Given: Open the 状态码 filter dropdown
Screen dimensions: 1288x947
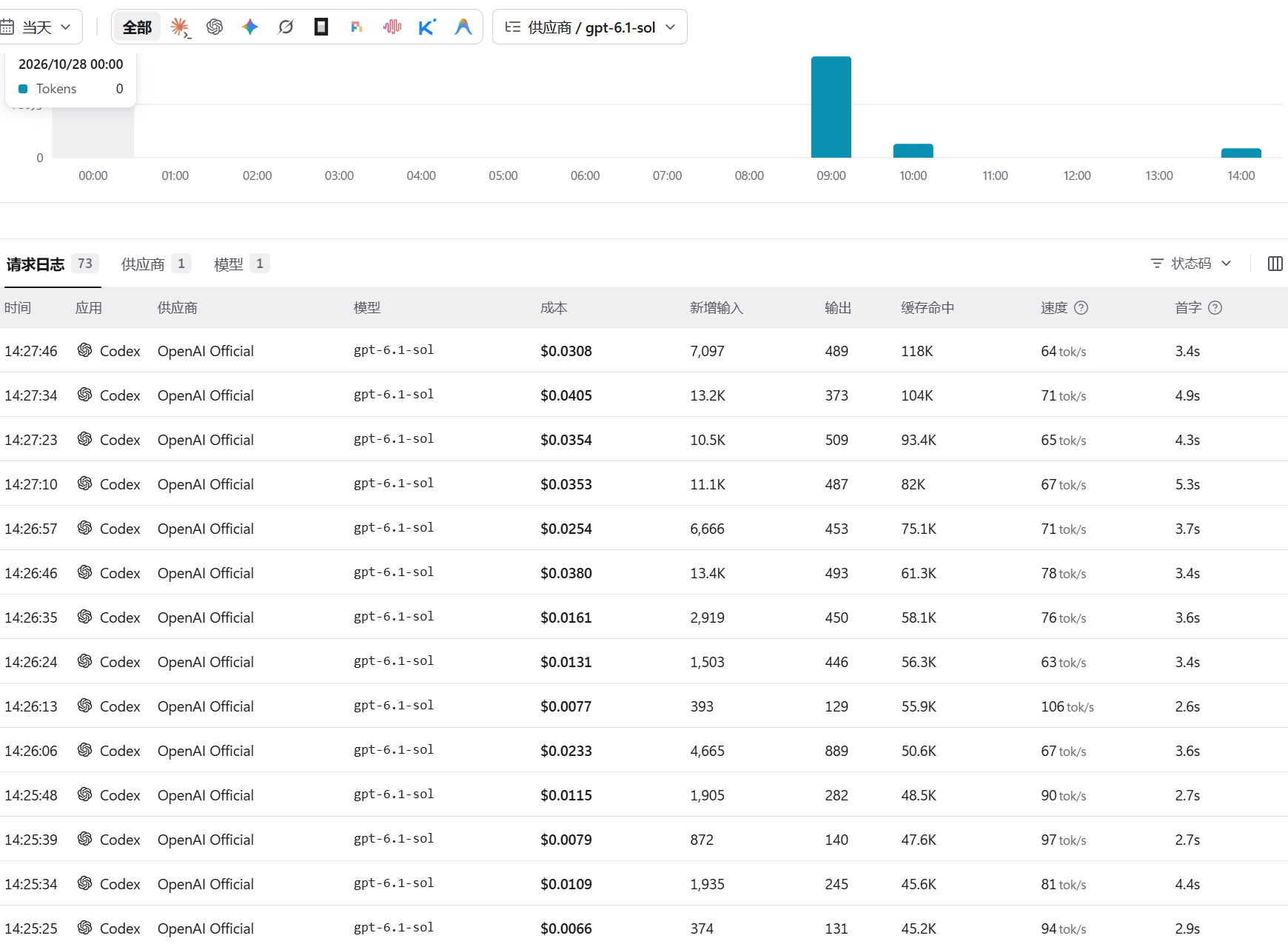Looking at the screenshot, I should (x=1191, y=264).
